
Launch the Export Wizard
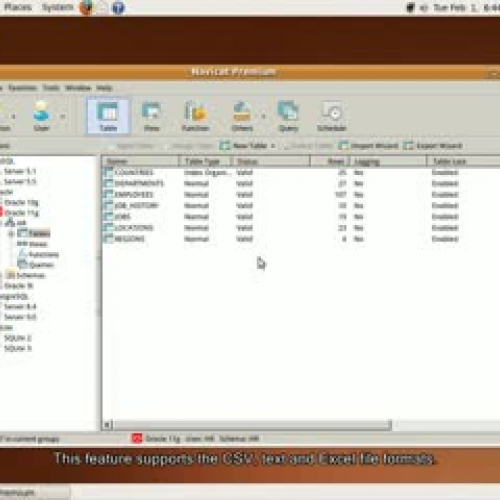[433, 146]
